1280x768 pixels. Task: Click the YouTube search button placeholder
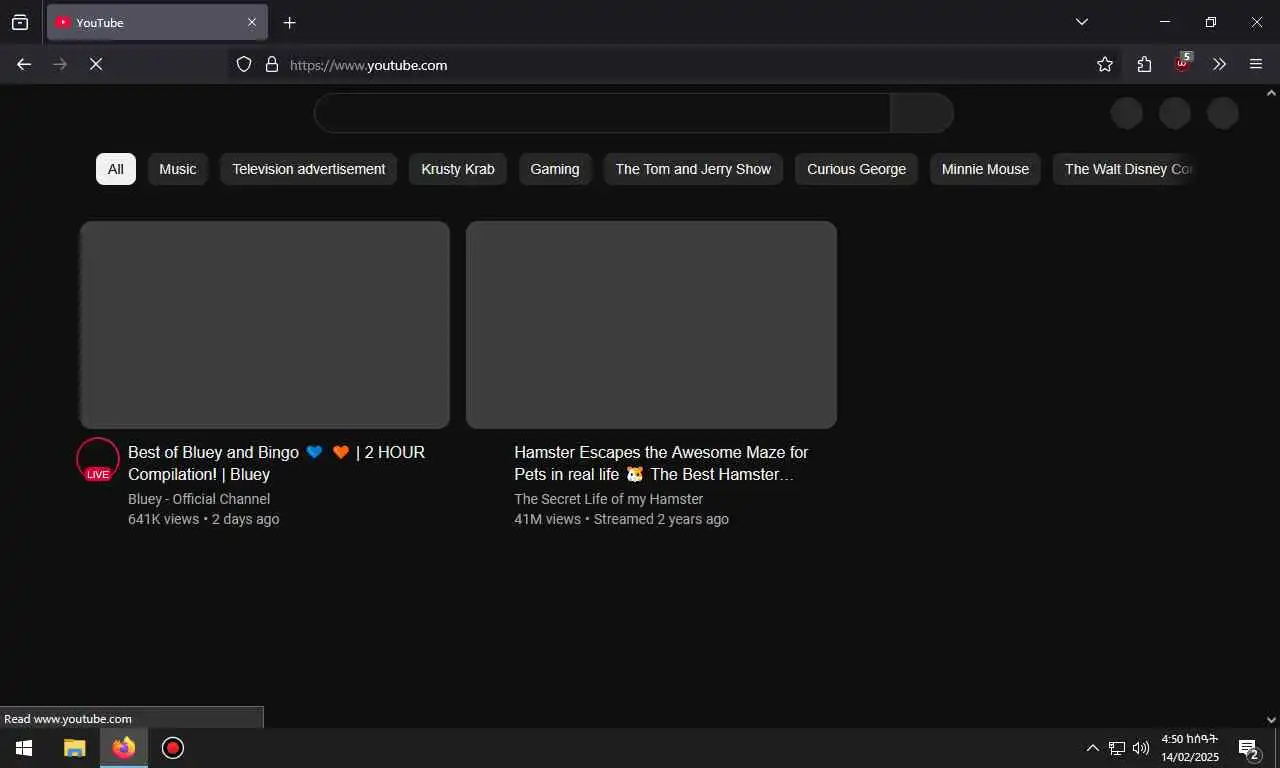(x=922, y=113)
